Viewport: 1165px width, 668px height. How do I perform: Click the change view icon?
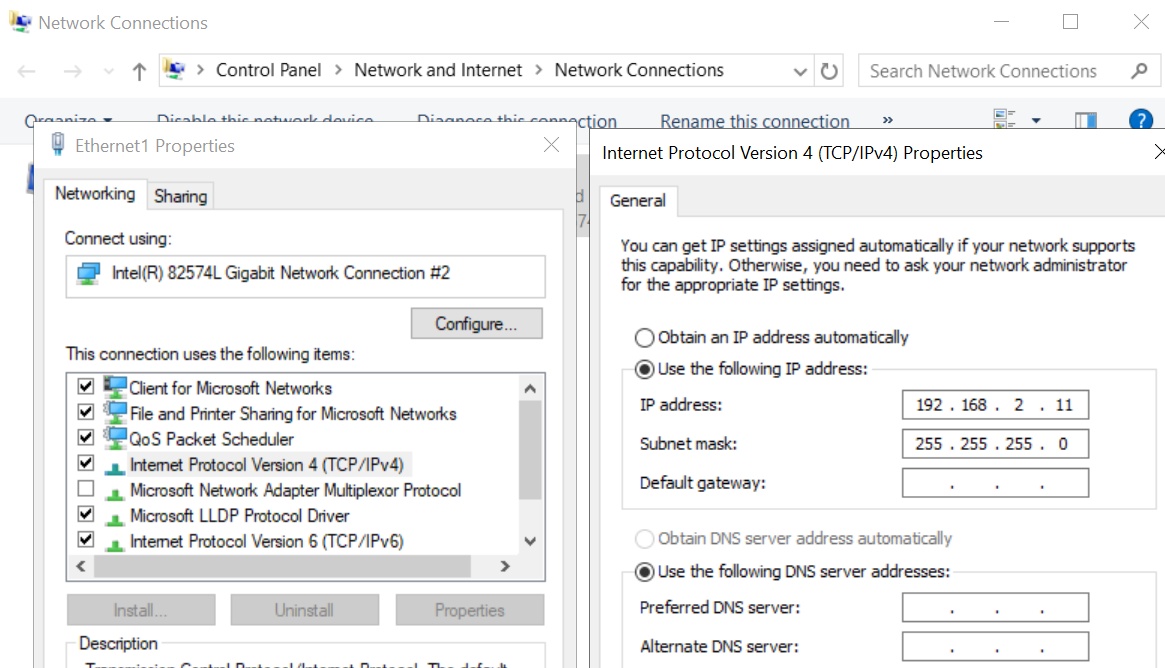click(1005, 118)
